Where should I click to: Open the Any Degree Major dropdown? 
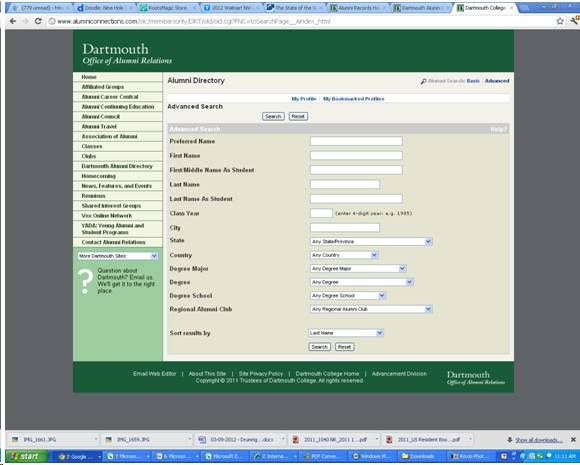point(358,269)
